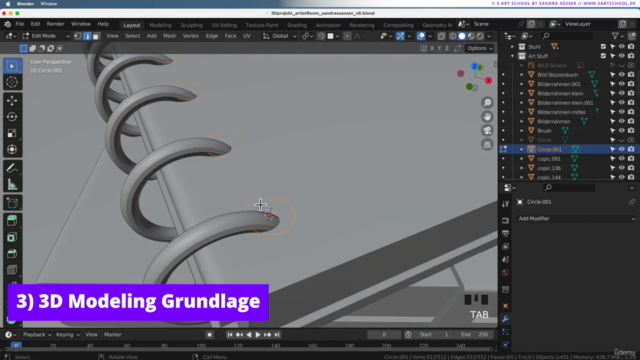Viewport: 640px width, 360px height.
Task: Switch perspective/orthographic grid icon
Action: [487, 144]
